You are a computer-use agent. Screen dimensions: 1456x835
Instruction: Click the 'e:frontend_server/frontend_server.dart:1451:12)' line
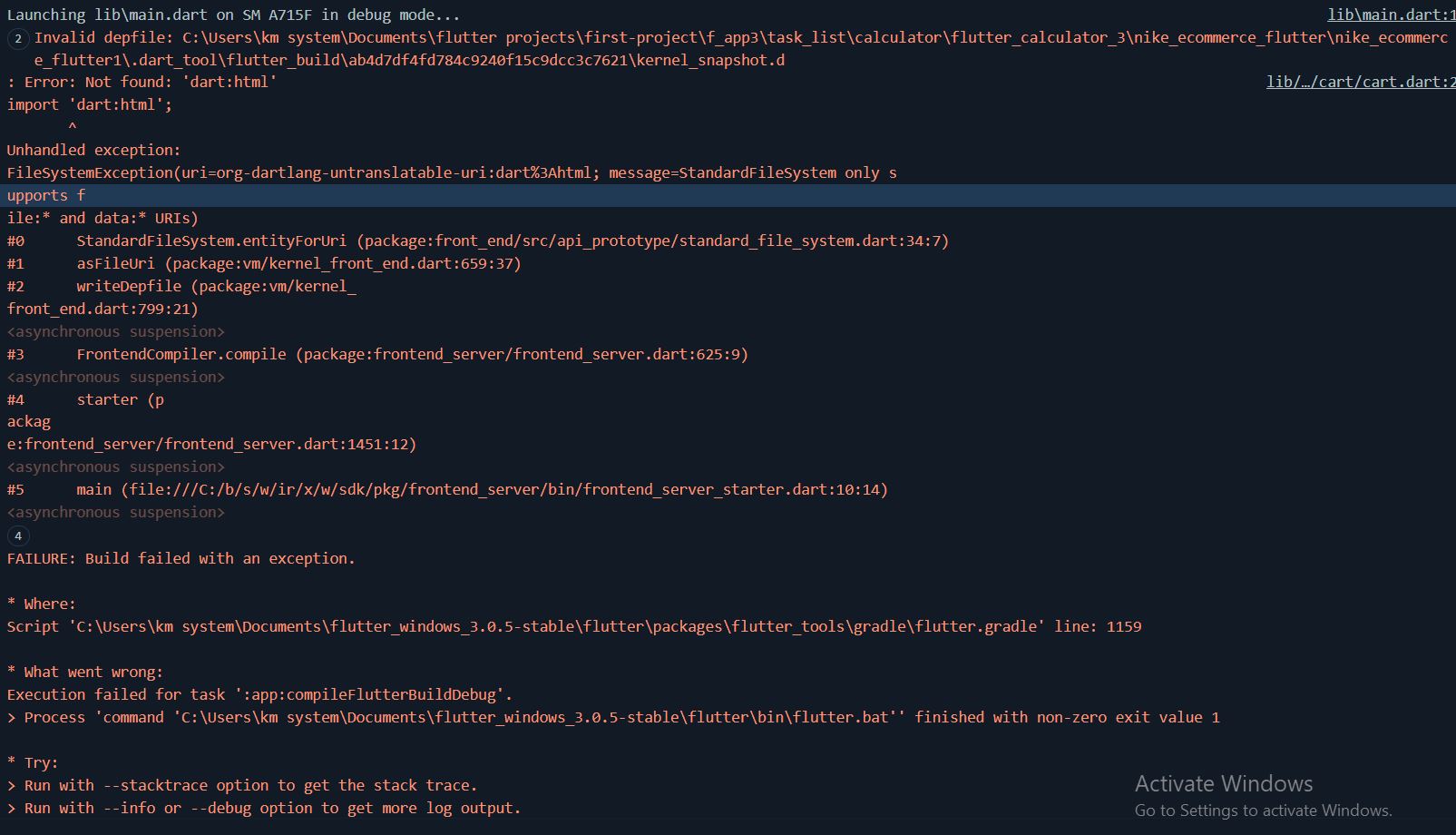[211, 444]
